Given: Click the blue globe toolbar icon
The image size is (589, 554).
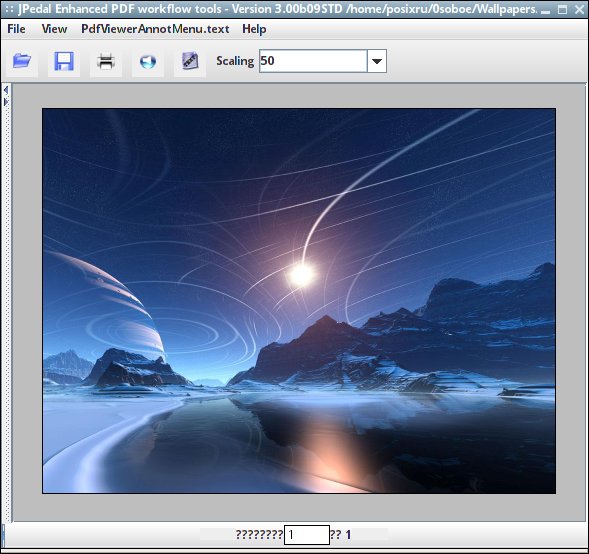Looking at the screenshot, I should pos(148,61).
